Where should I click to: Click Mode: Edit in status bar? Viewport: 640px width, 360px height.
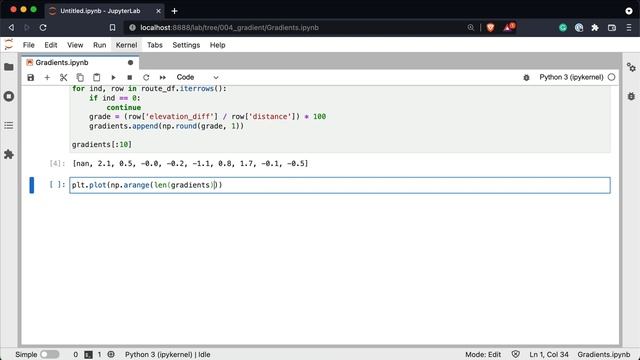click(x=483, y=354)
